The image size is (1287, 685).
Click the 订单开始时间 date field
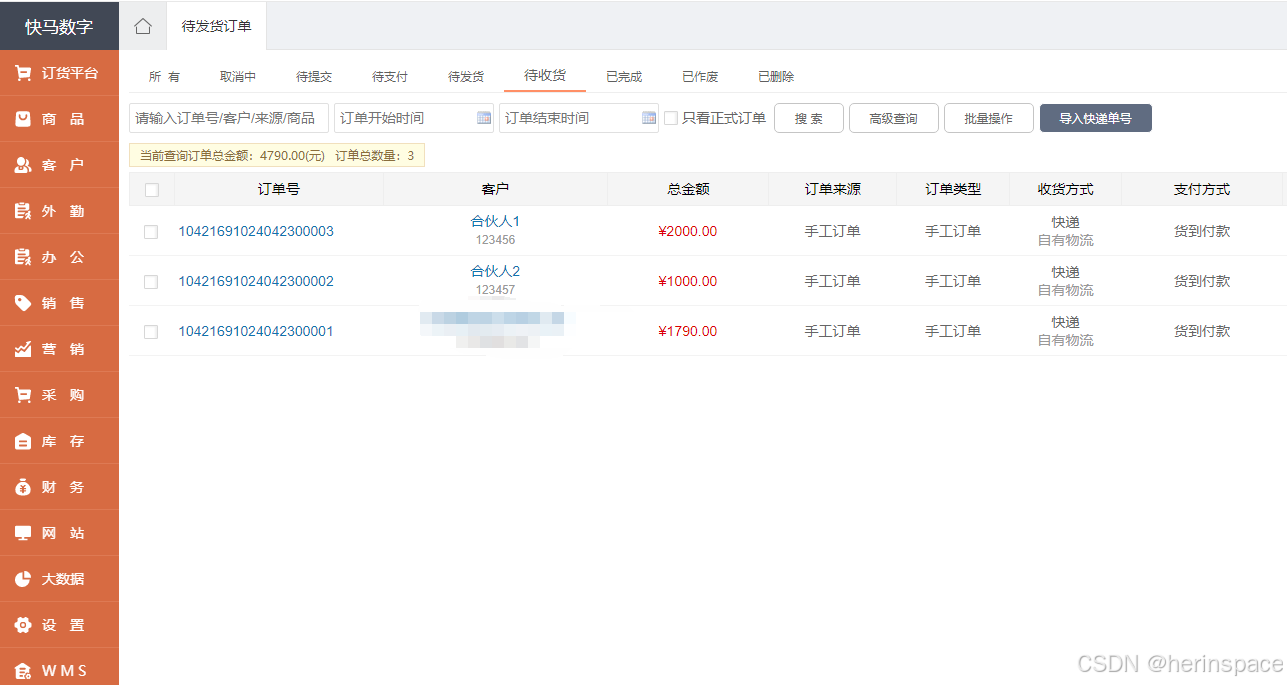(x=414, y=118)
